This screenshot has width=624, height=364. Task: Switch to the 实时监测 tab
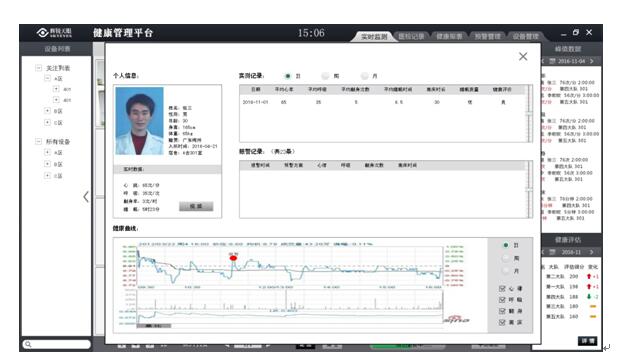click(x=373, y=37)
